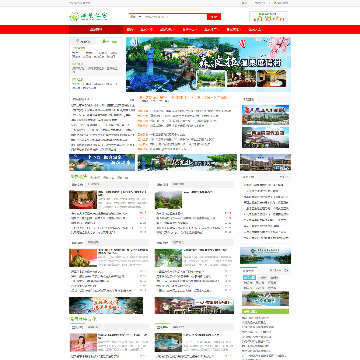Screen dimensions: 360x360
Task: Select the green person icon tab in left panel
Action: 109,42
